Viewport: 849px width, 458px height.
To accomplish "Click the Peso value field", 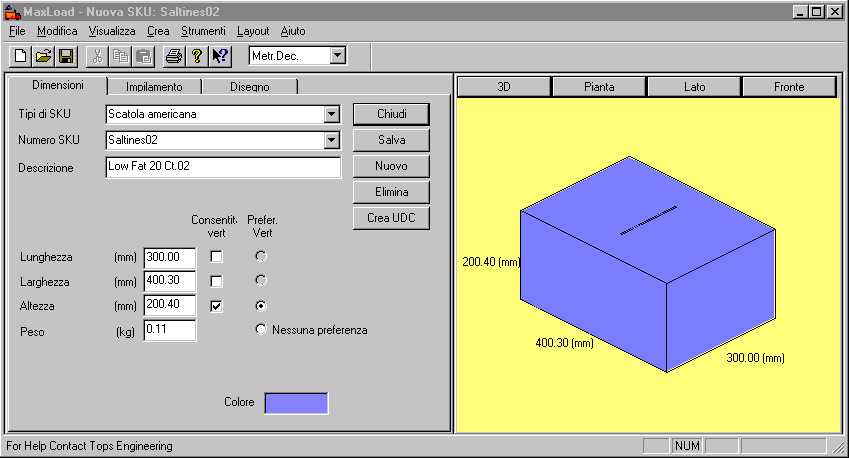I will click(x=170, y=330).
